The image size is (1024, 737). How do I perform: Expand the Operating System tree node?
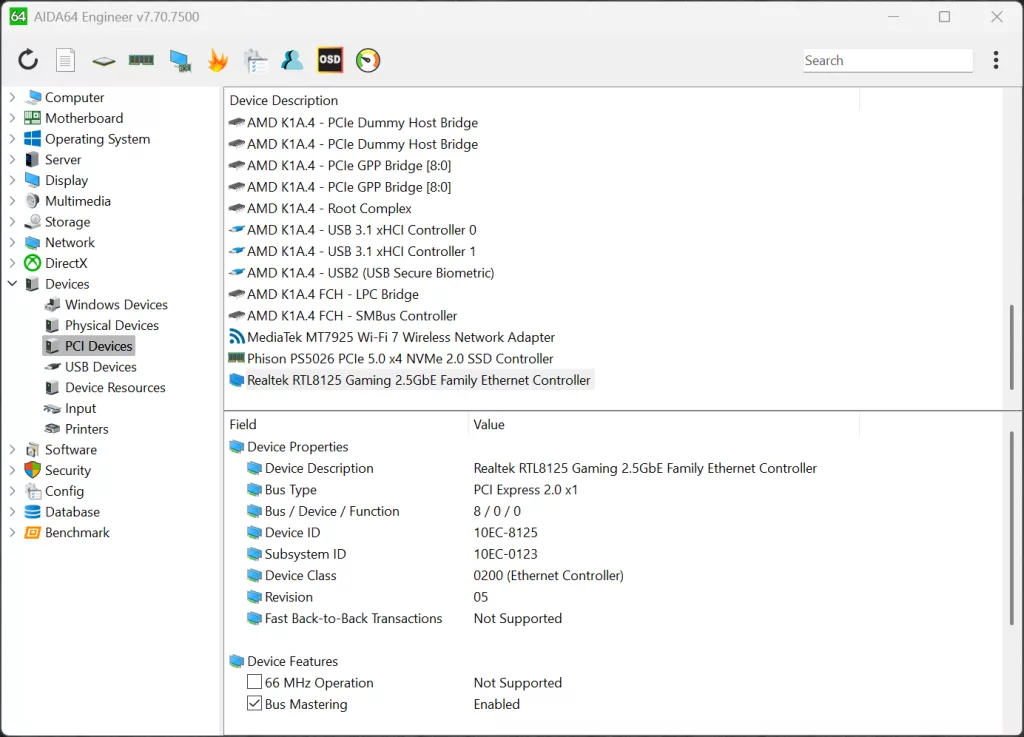point(12,139)
